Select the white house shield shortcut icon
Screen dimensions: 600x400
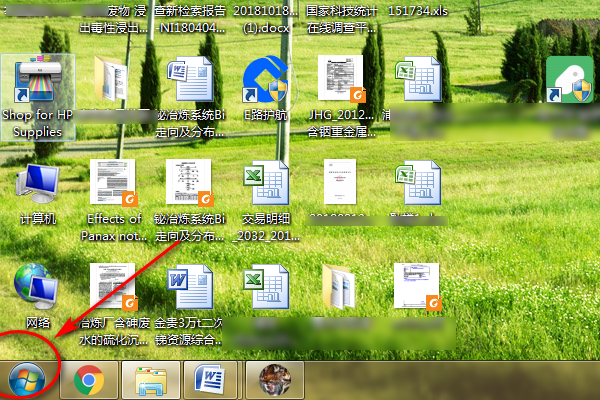pyautogui.click(x=570, y=80)
